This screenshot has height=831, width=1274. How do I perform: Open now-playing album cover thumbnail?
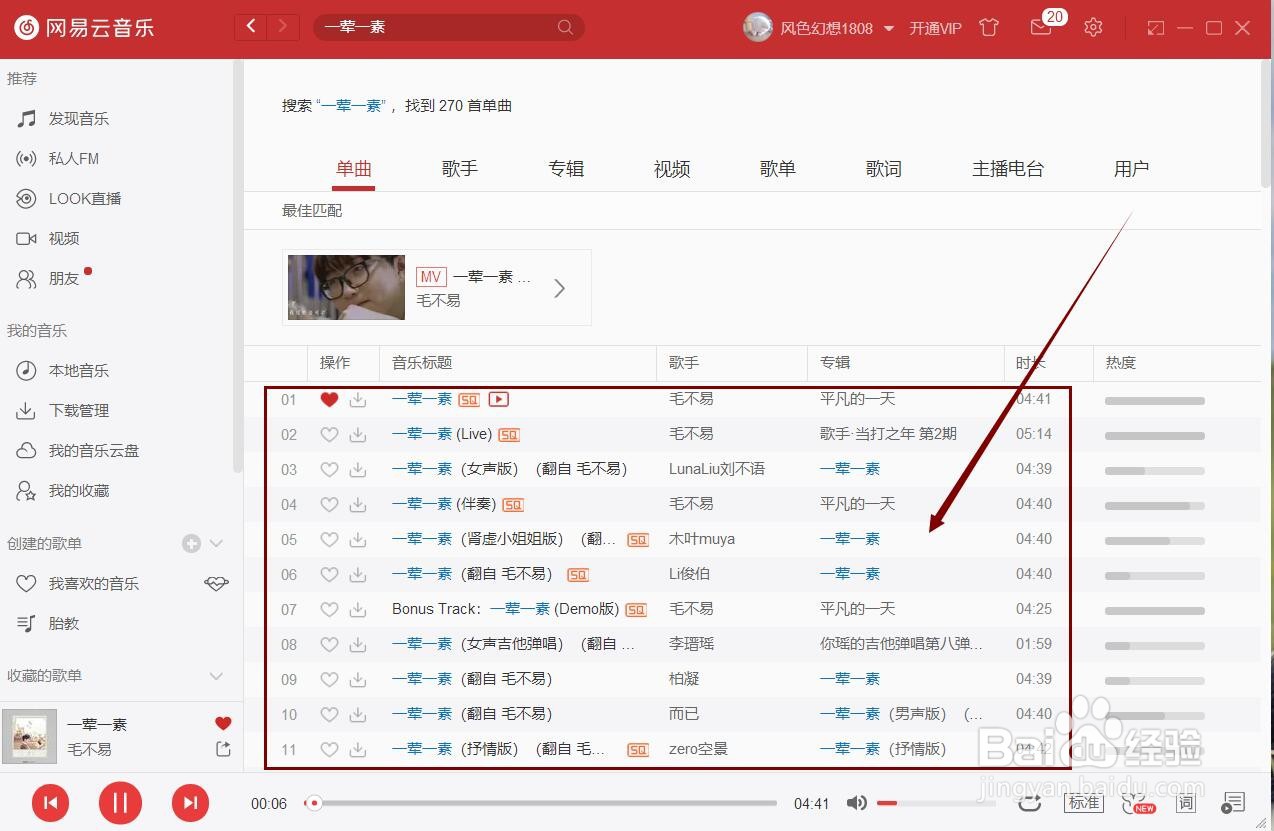[x=29, y=737]
